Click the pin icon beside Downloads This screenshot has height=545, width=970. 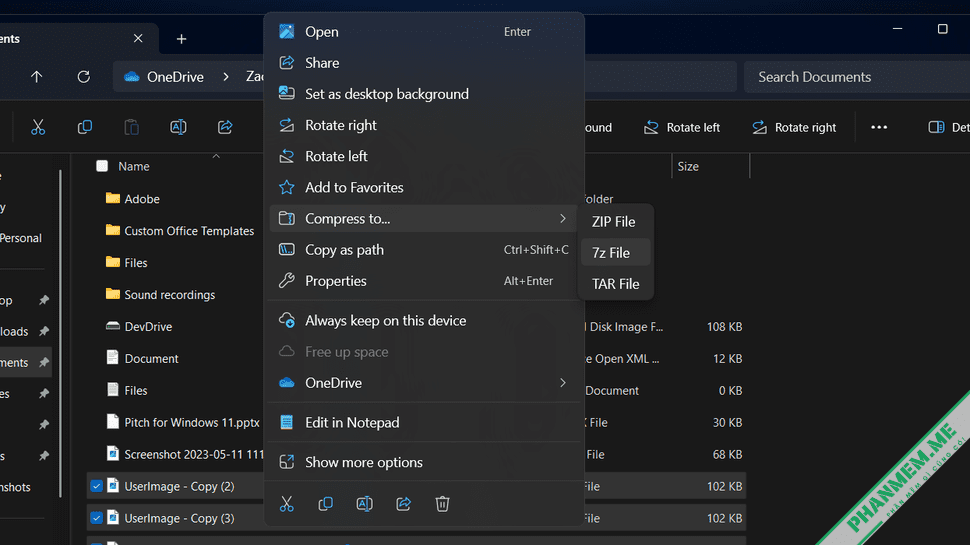(x=44, y=331)
